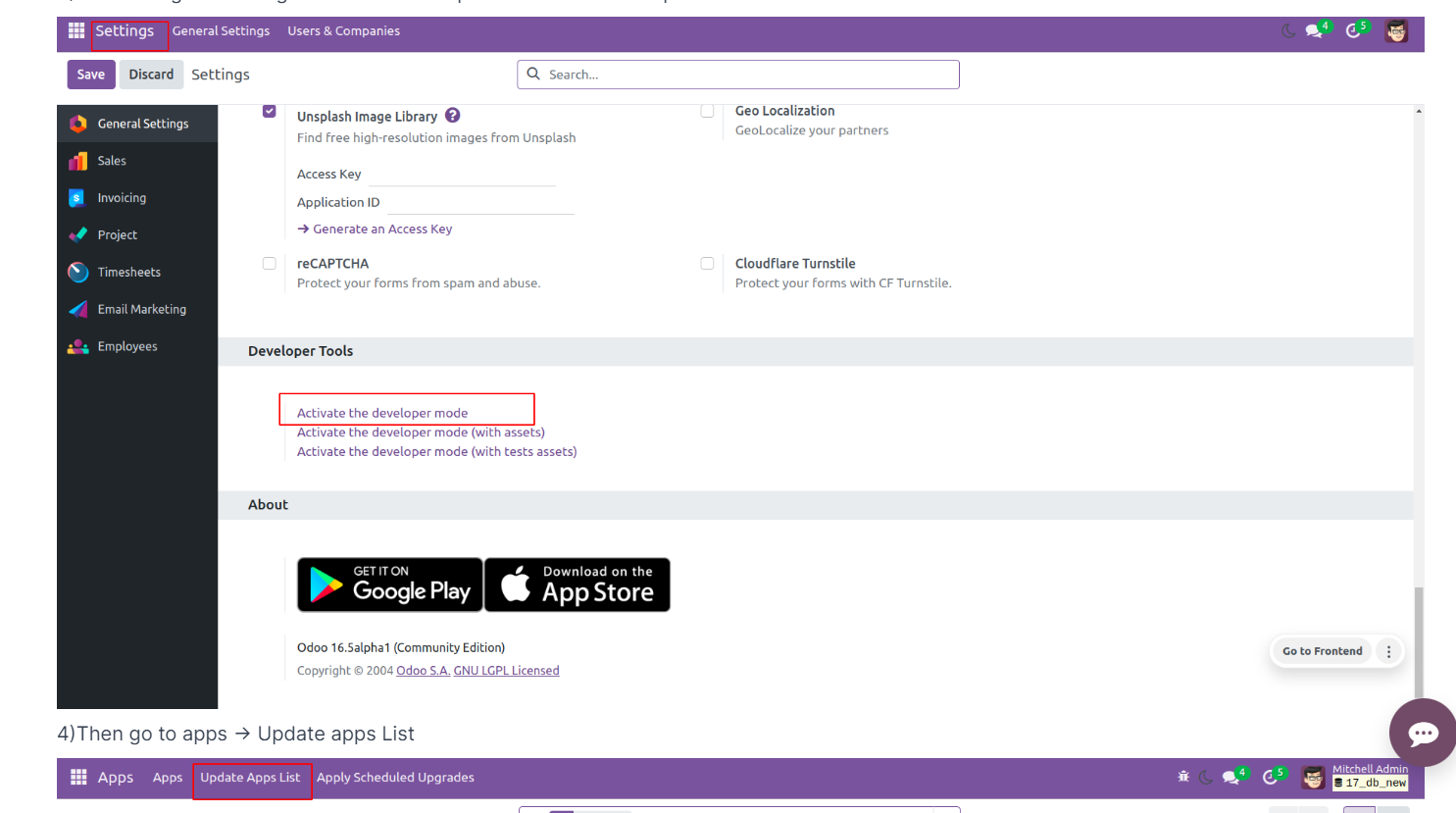
Task: Click Go to Frontend button
Action: 1322,651
